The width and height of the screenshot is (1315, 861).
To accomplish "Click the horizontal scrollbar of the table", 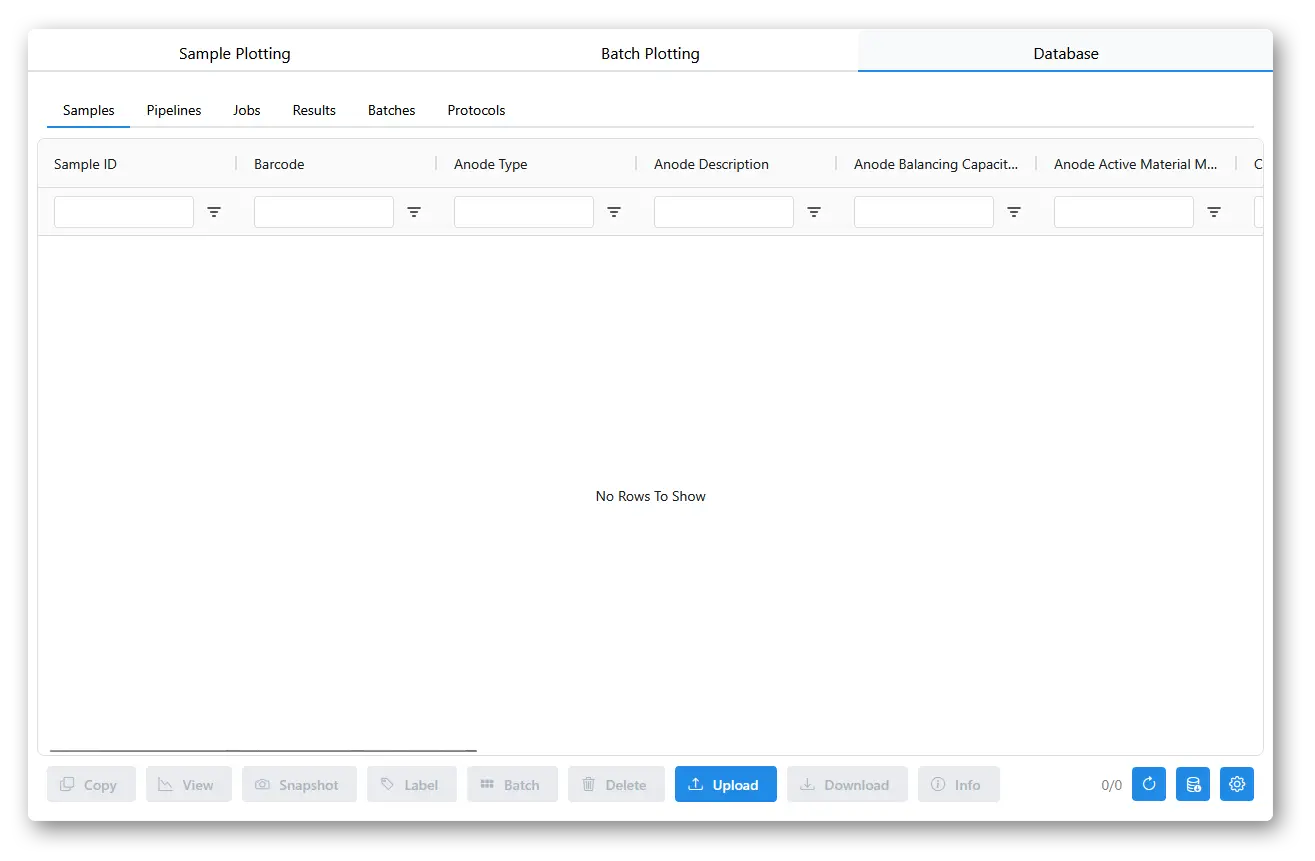I will point(263,750).
